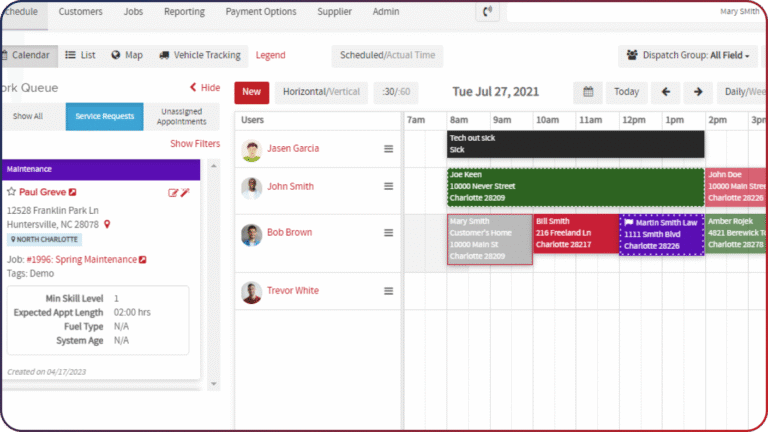Viewport: 768px width, 432px height.
Task: Click the edit pencil icon on Paul Greve card
Action: tap(173, 193)
